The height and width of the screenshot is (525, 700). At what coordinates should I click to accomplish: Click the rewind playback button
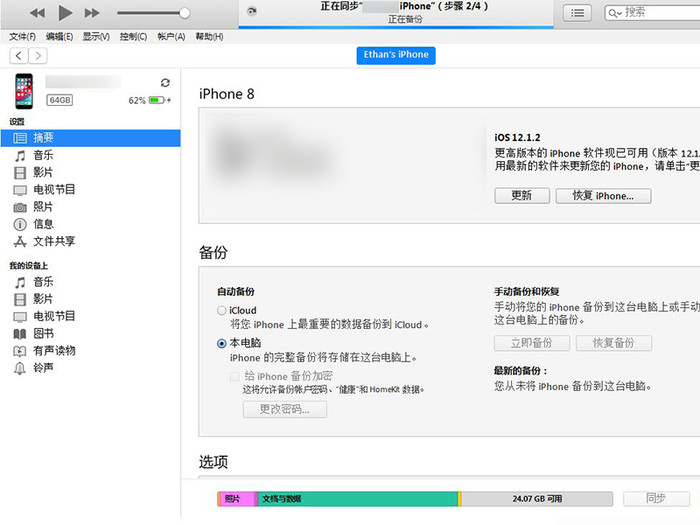(38, 13)
